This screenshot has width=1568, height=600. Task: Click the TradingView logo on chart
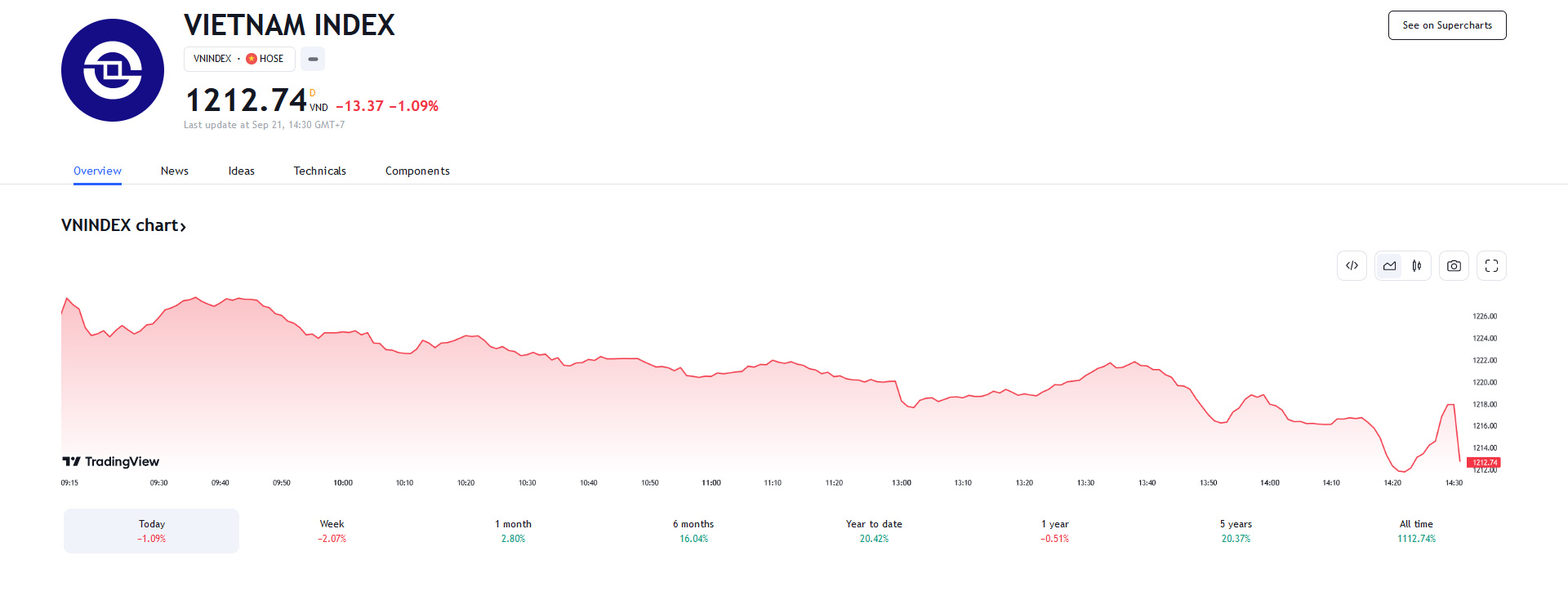tap(111, 462)
